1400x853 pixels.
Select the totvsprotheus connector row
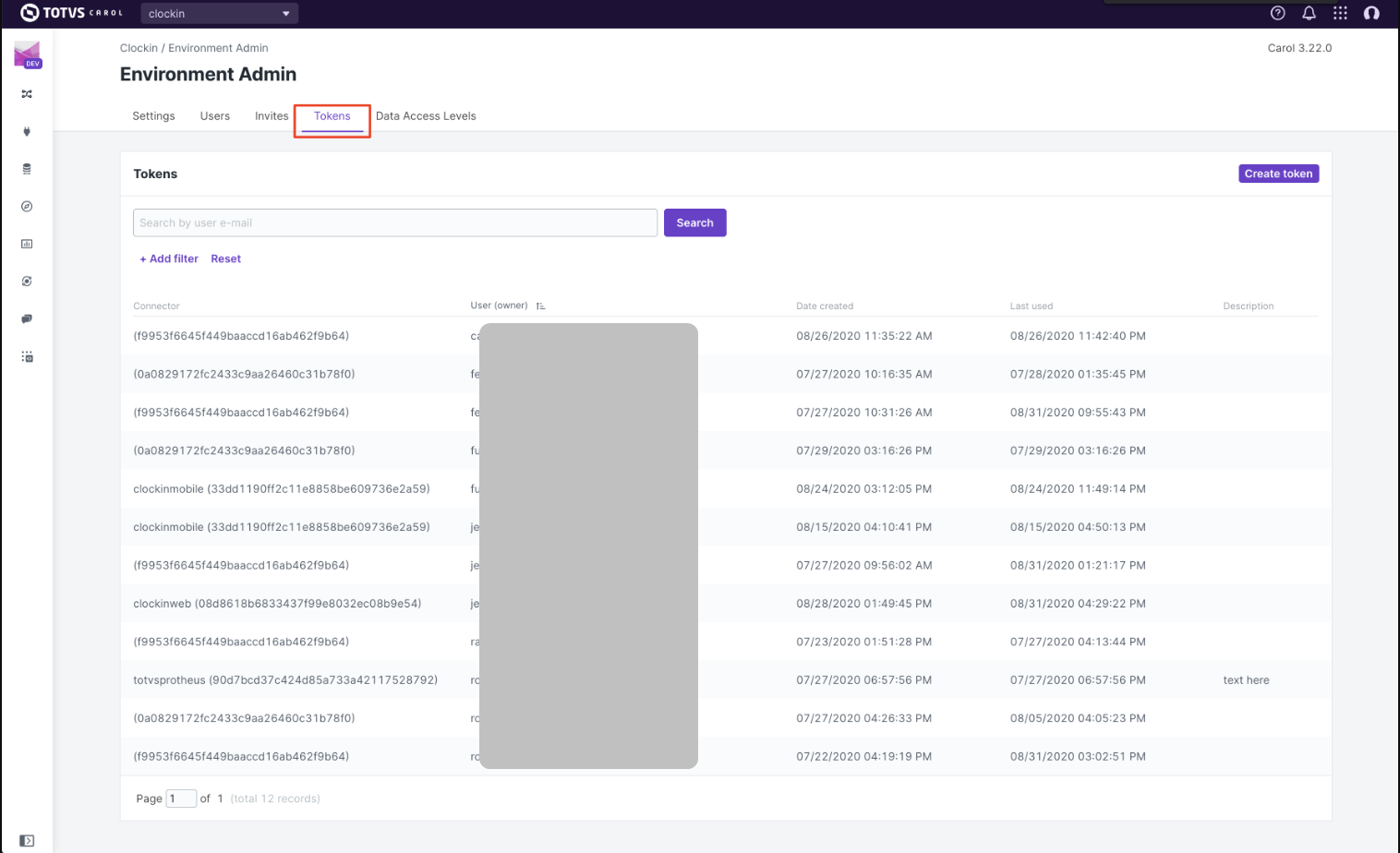tap(726, 680)
